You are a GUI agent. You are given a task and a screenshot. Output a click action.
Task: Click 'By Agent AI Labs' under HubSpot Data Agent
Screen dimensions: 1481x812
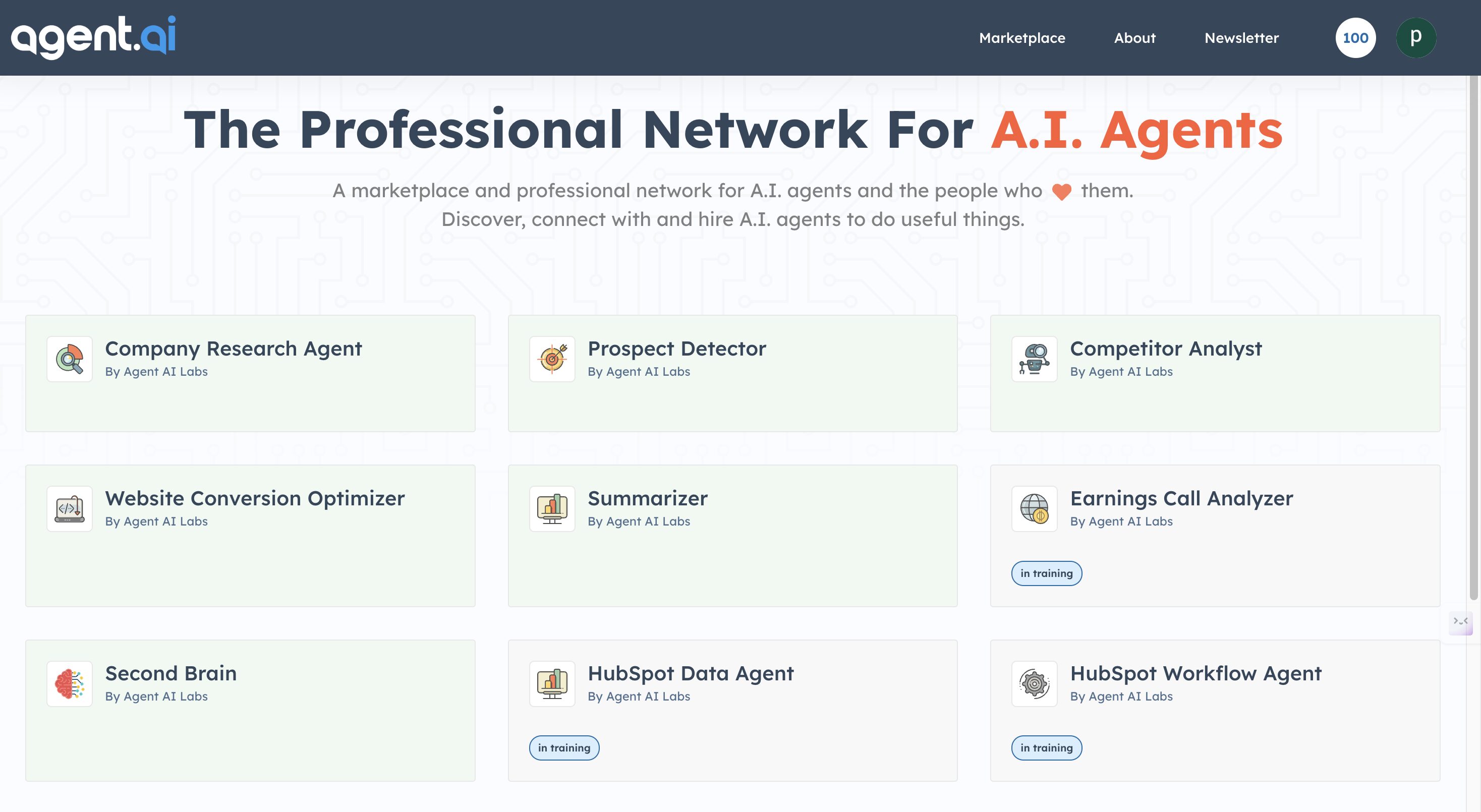click(x=639, y=696)
